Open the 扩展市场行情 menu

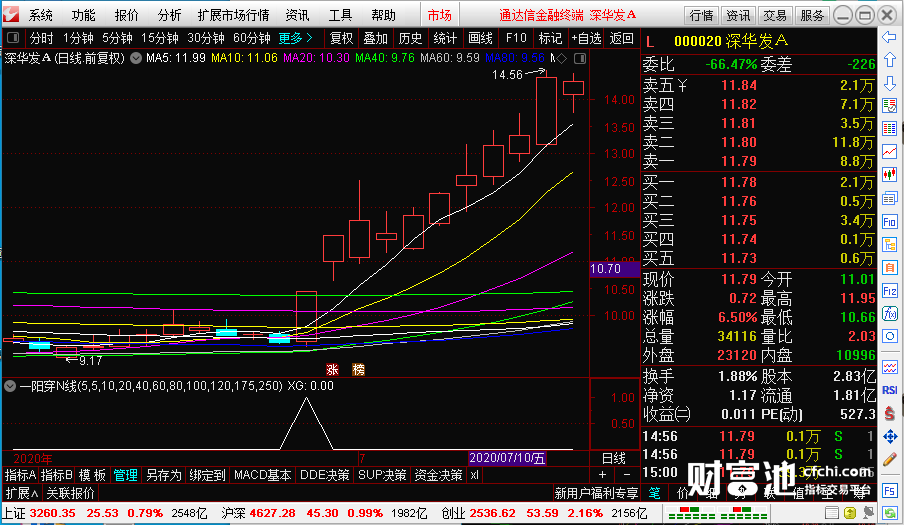[x=233, y=15]
